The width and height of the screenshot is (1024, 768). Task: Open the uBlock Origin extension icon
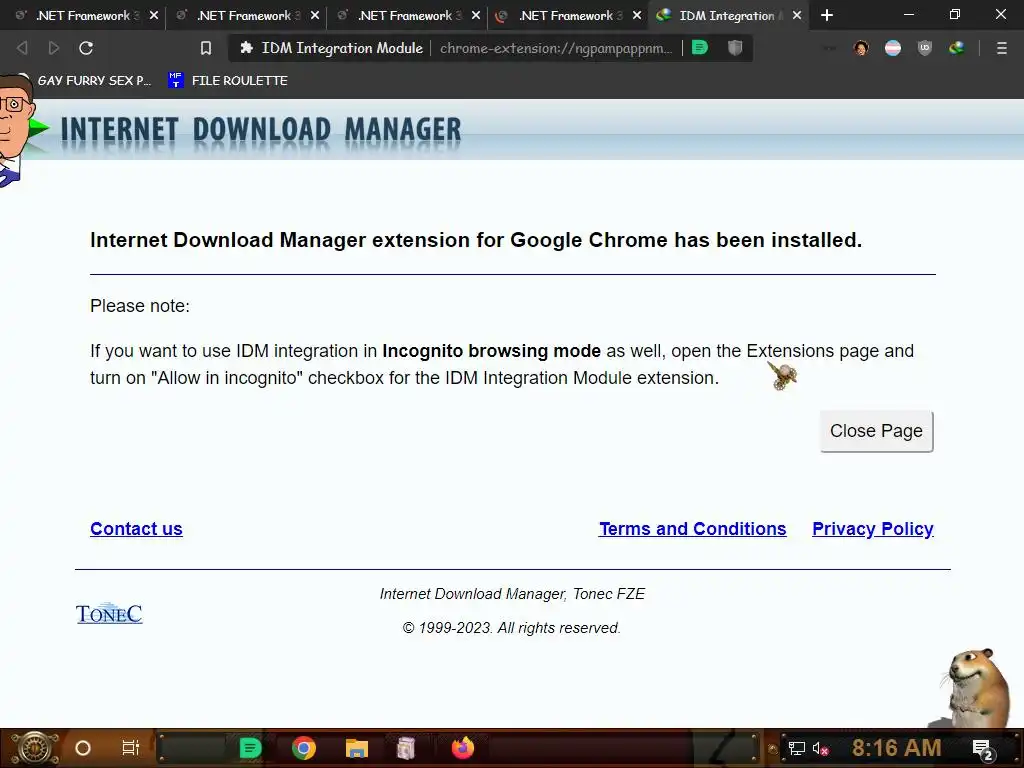[925, 48]
